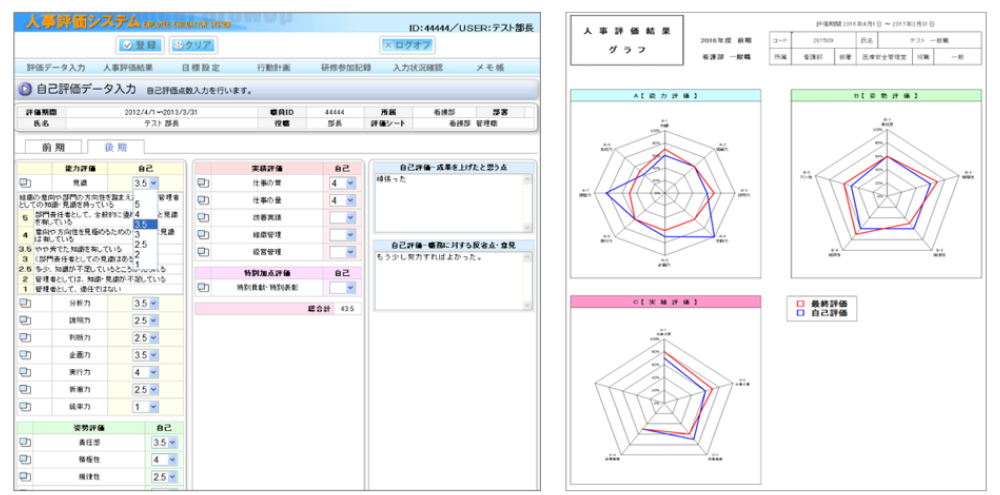Choose 4 in the open 見識 score list
Viewport: 1000px width, 495px height.
tap(137, 213)
